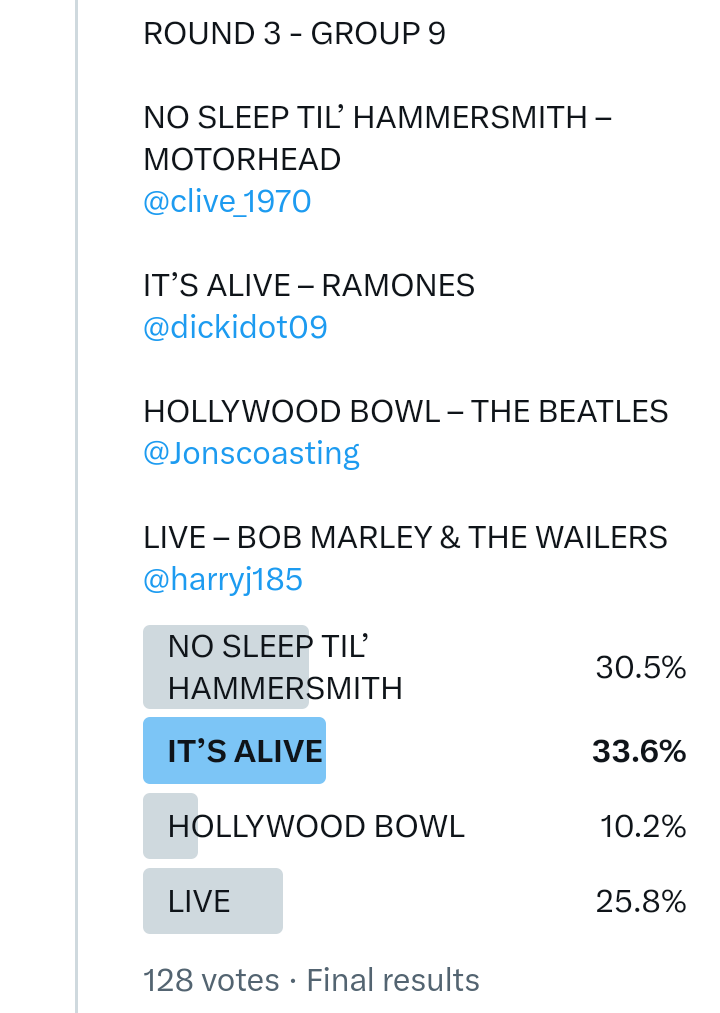Click the vertical thread line on the left
The height and width of the screenshot is (1013, 720).
click(x=76, y=500)
